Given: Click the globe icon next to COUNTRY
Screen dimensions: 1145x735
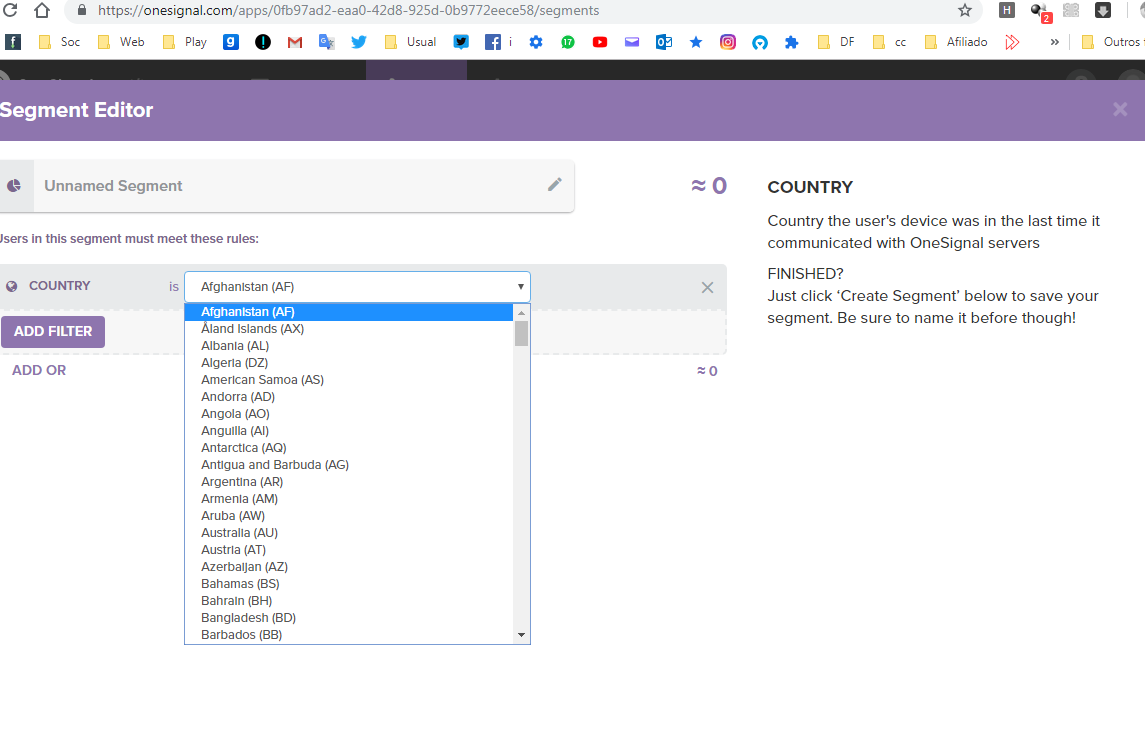Looking at the screenshot, I should click(x=10, y=285).
